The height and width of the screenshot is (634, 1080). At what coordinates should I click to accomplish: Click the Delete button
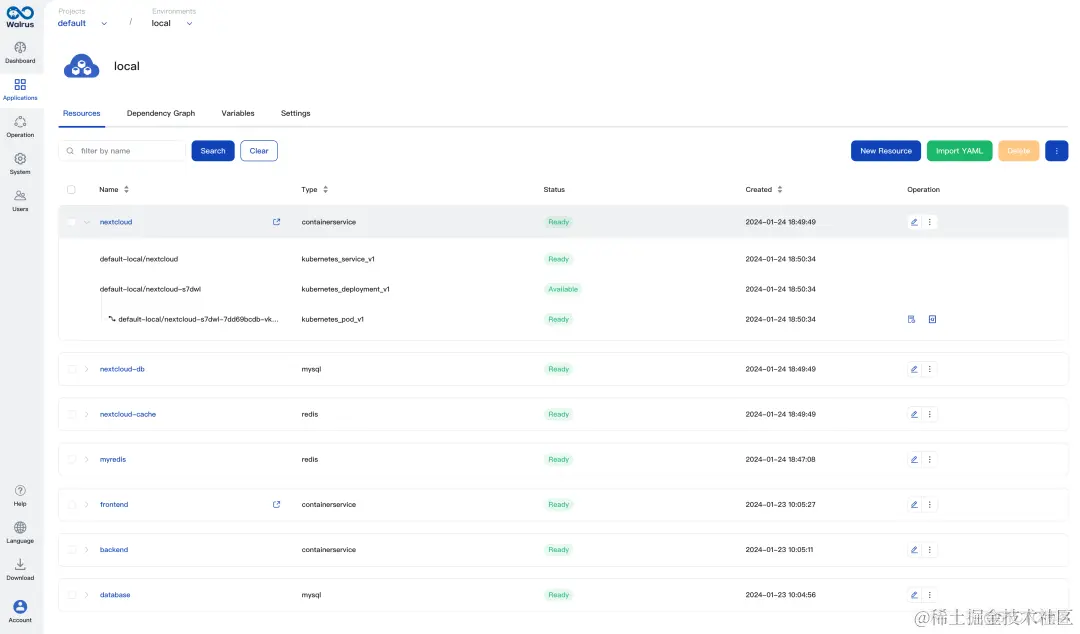click(x=1019, y=151)
